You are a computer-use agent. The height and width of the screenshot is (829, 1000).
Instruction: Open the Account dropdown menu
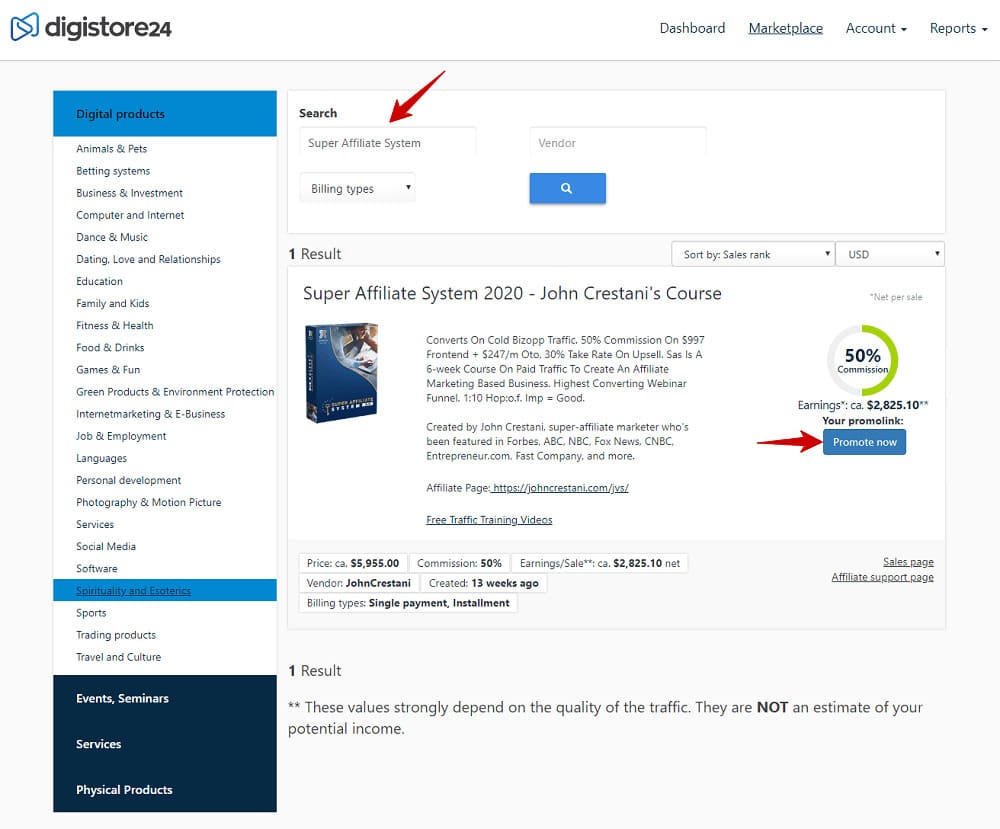tap(876, 28)
